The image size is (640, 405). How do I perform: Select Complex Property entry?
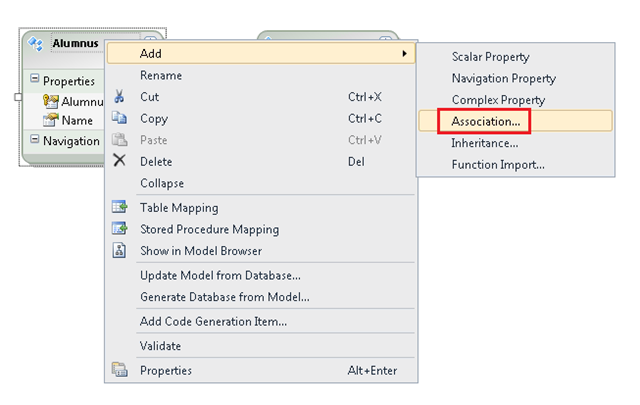pyautogui.click(x=498, y=100)
